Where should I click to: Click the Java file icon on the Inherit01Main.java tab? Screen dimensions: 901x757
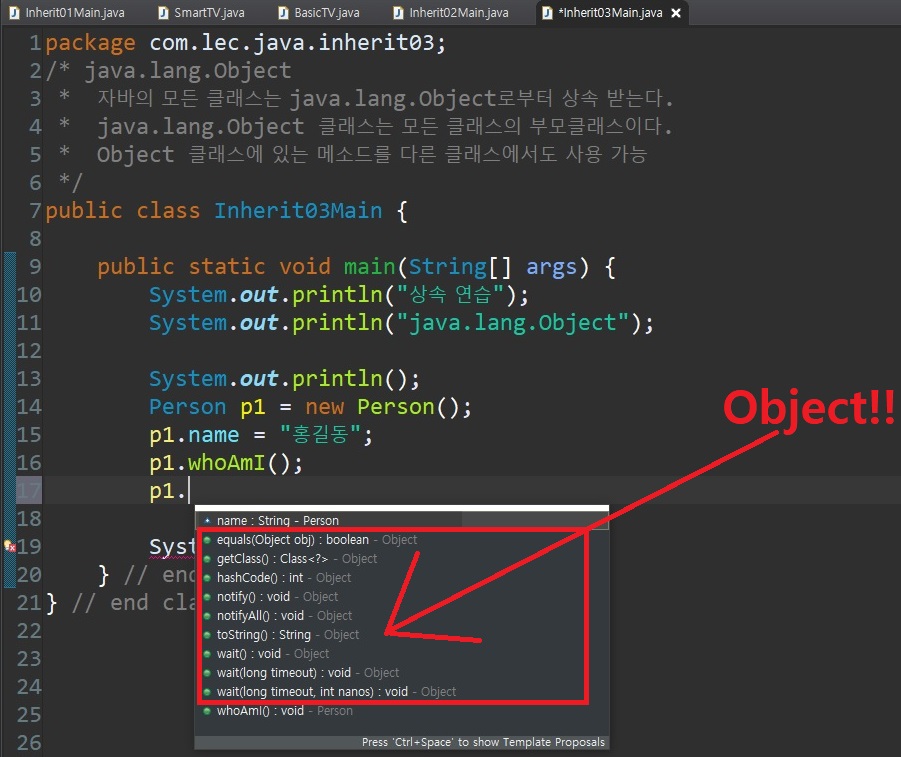tap(14, 13)
